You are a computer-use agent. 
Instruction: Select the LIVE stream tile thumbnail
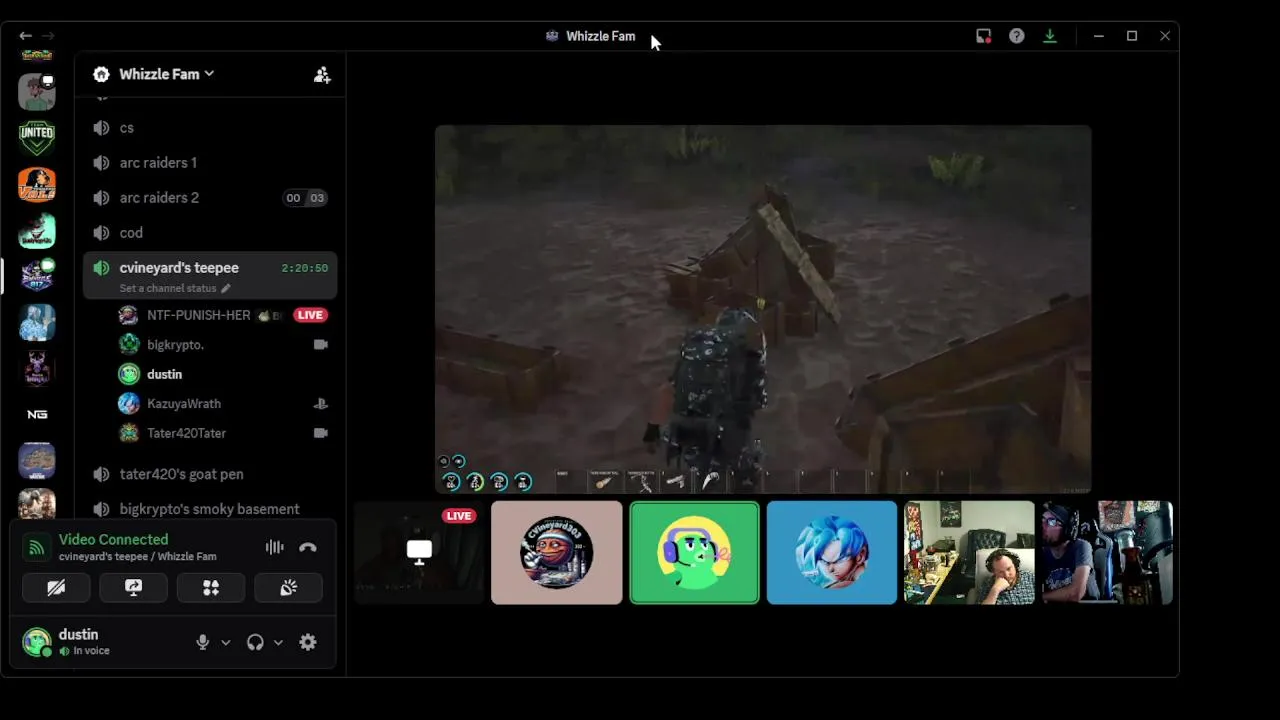pyautogui.click(x=419, y=553)
